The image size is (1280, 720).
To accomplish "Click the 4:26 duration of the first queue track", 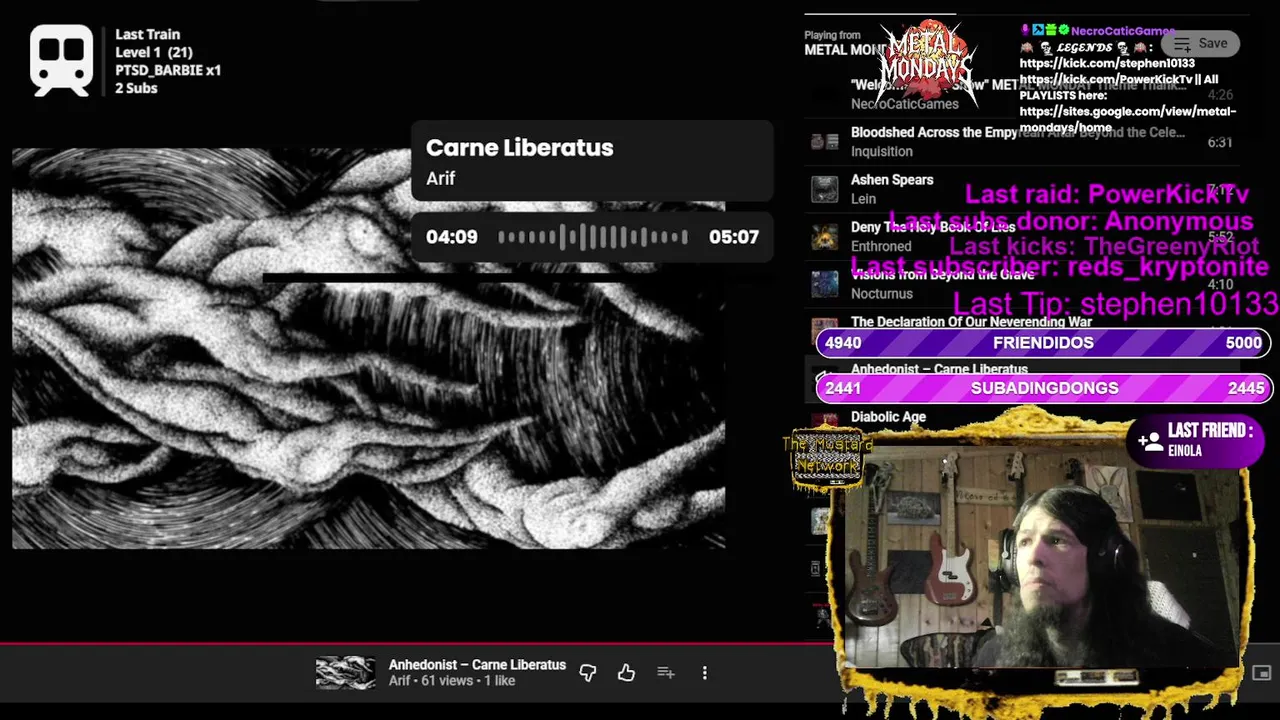I will click(1219, 96).
